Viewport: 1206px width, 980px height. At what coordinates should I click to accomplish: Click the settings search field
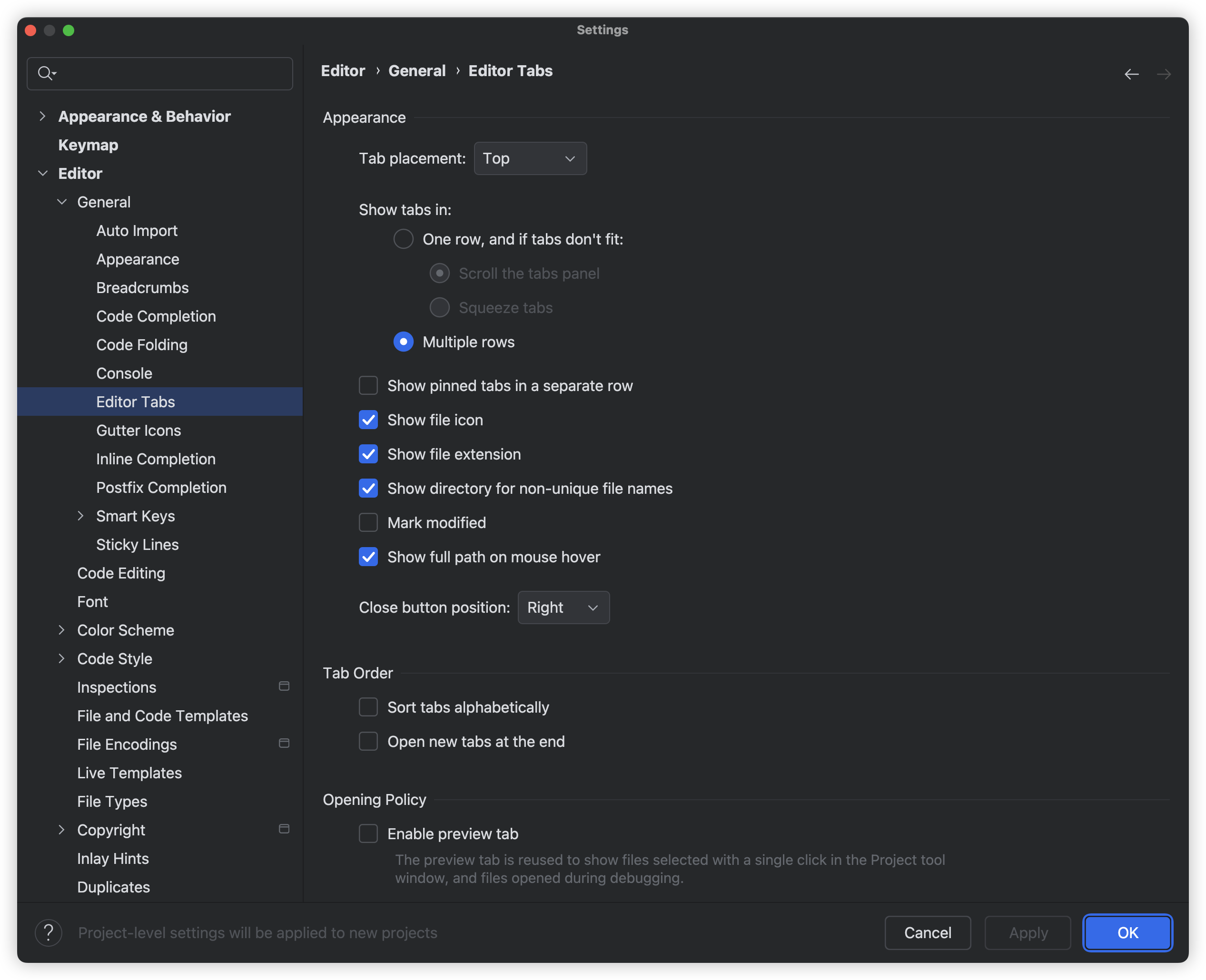click(169, 73)
